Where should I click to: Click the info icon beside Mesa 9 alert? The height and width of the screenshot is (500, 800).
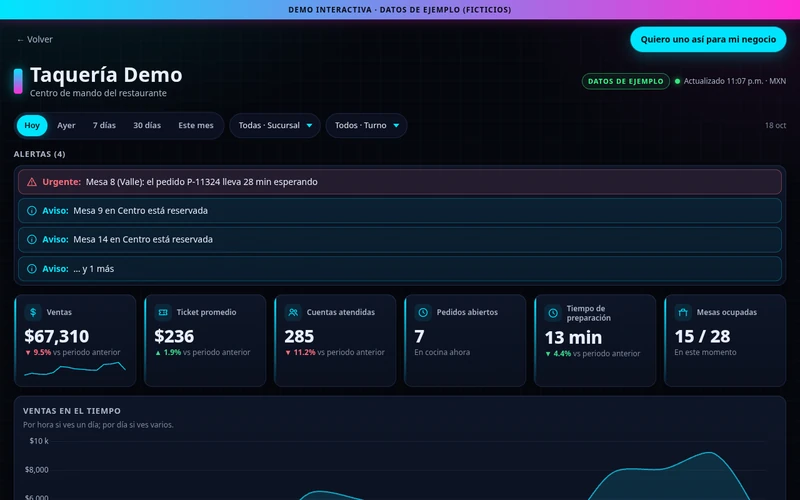tap(32, 211)
